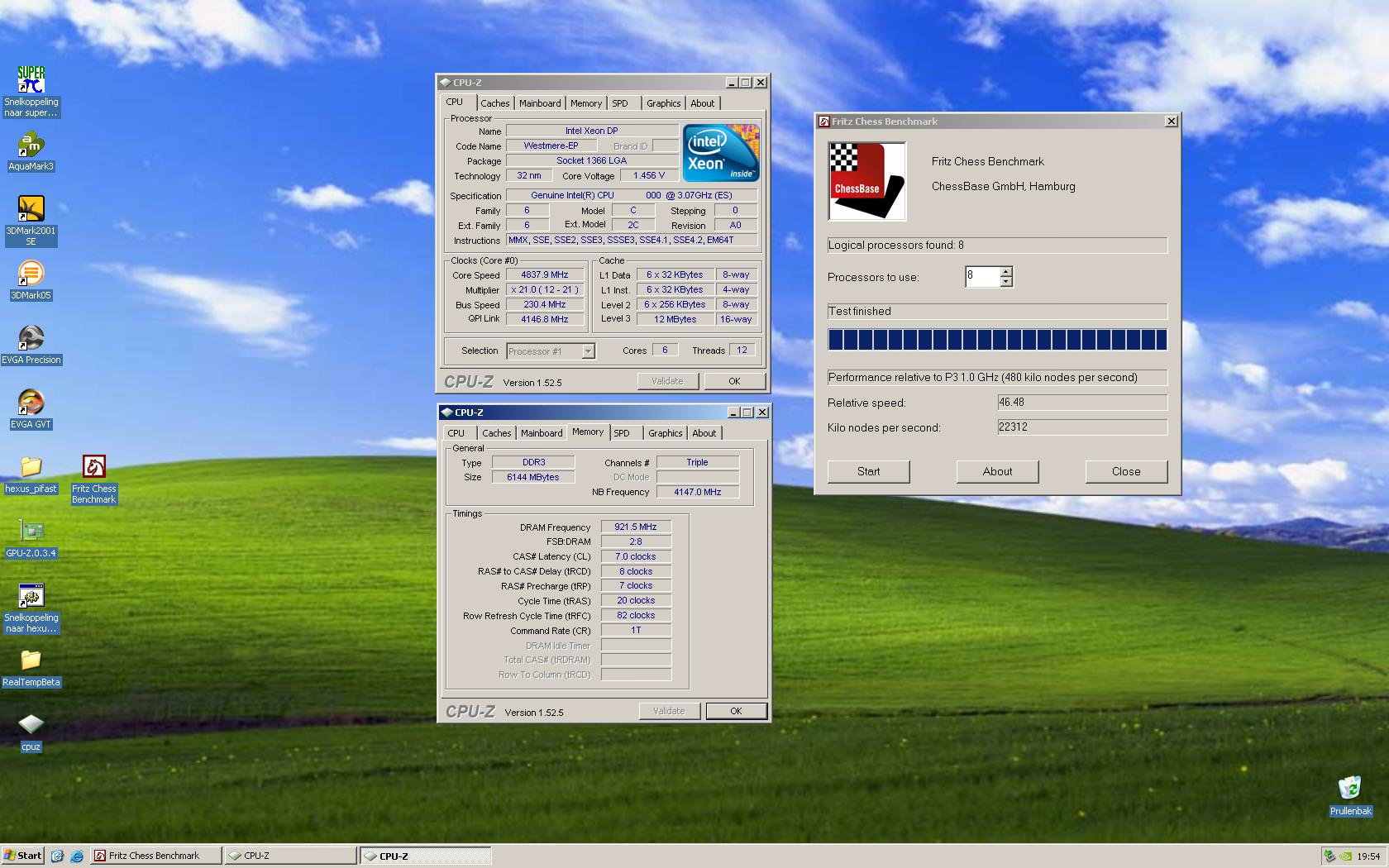Click OK in the lower CPU-Z window
The width and height of the screenshot is (1389, 868).
(736, 711)
